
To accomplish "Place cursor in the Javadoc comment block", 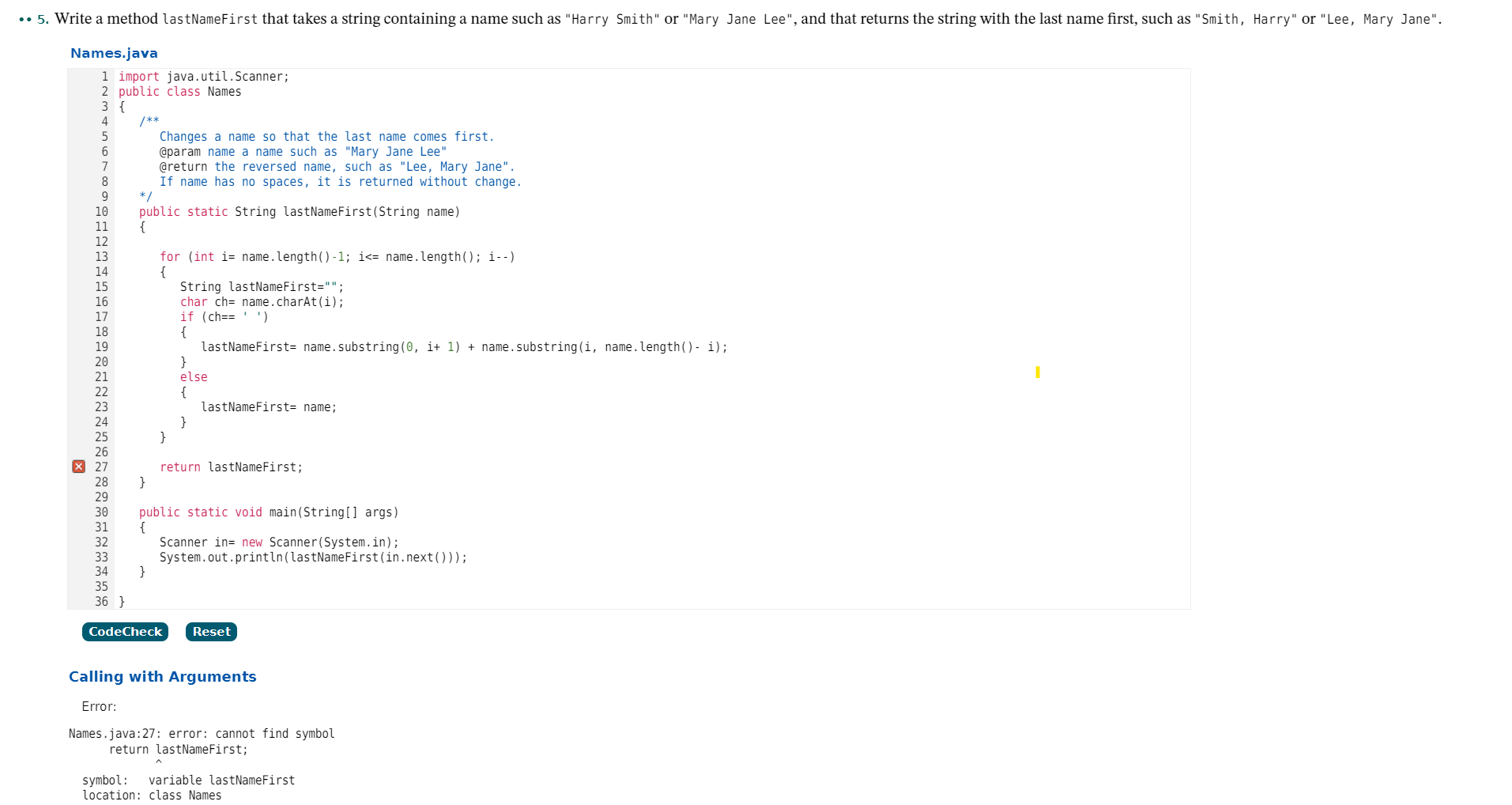I will (x=316, y=151).
